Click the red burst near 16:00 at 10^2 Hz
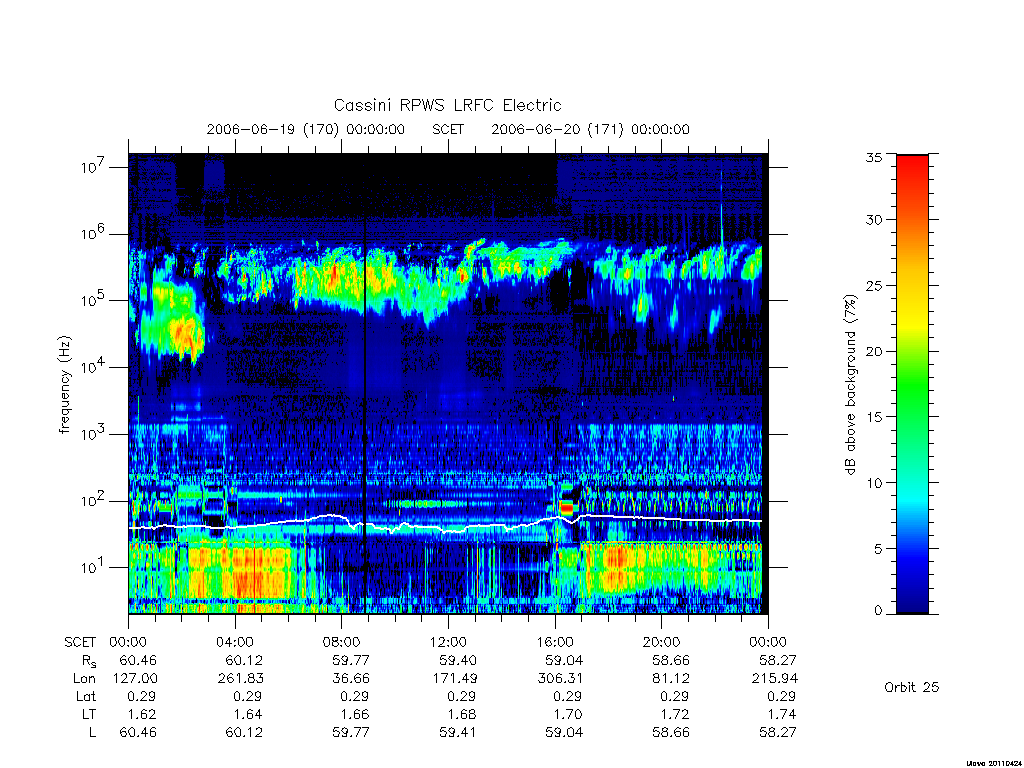1024x768 pixels. 567,507
